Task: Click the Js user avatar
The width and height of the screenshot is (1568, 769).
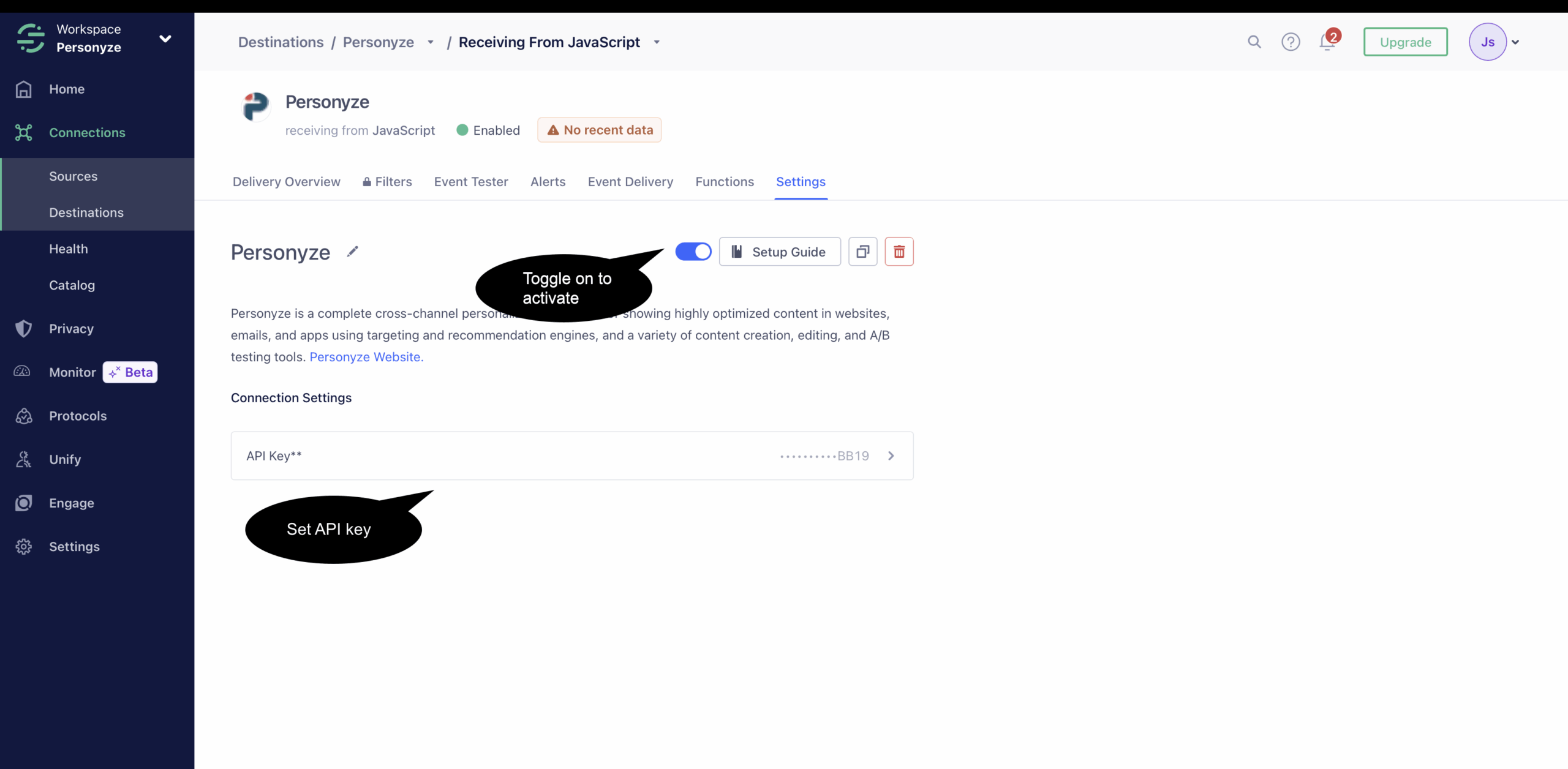Action: pyautogui.click(x=1487, y=42)
